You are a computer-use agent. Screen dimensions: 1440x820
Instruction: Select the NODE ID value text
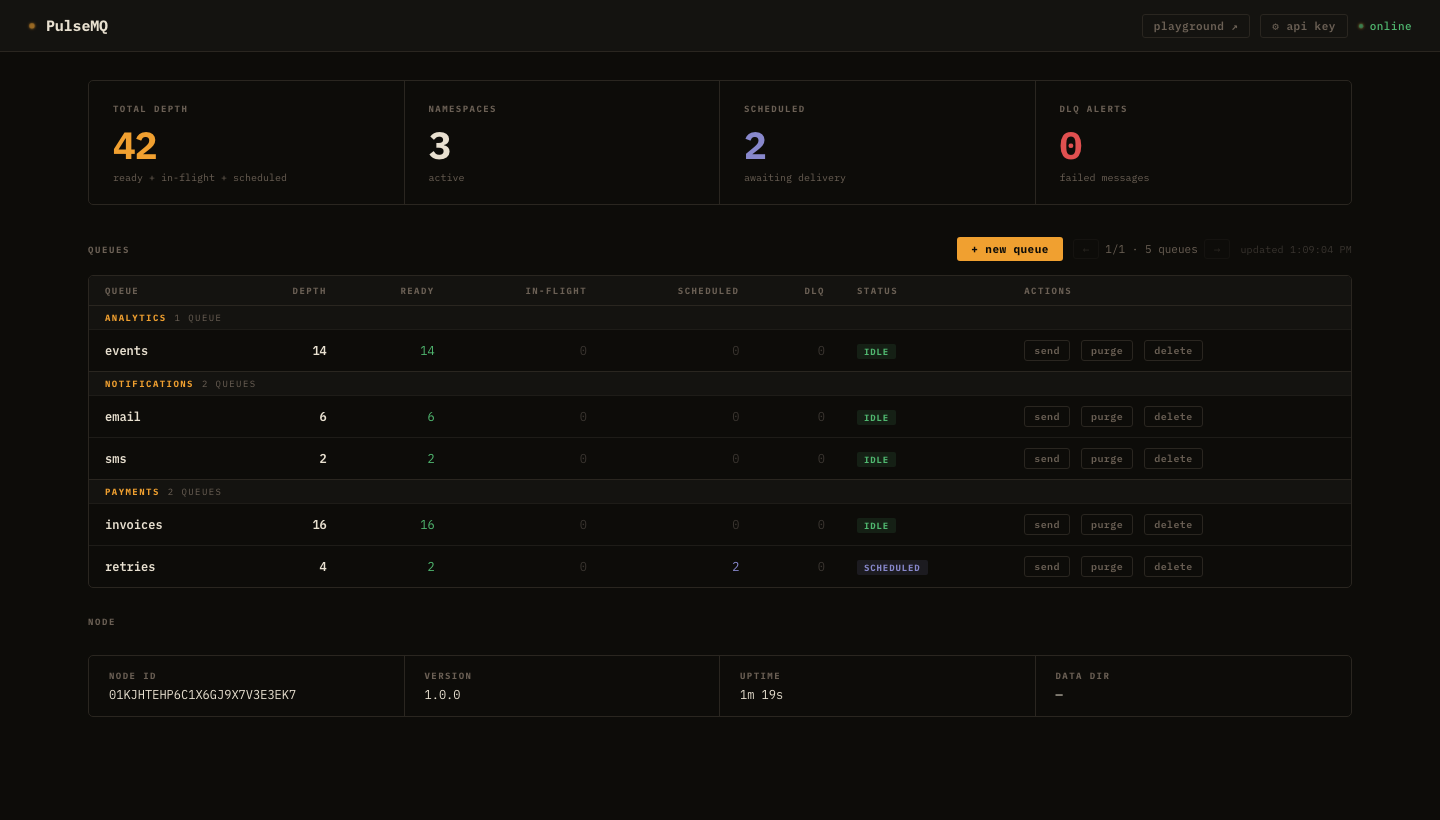(202, 695)
